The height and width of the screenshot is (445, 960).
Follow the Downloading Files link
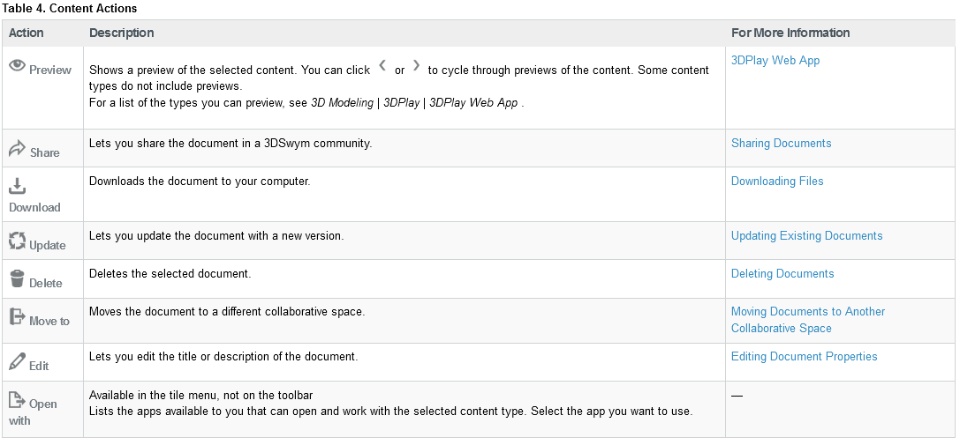coord(777,181)
